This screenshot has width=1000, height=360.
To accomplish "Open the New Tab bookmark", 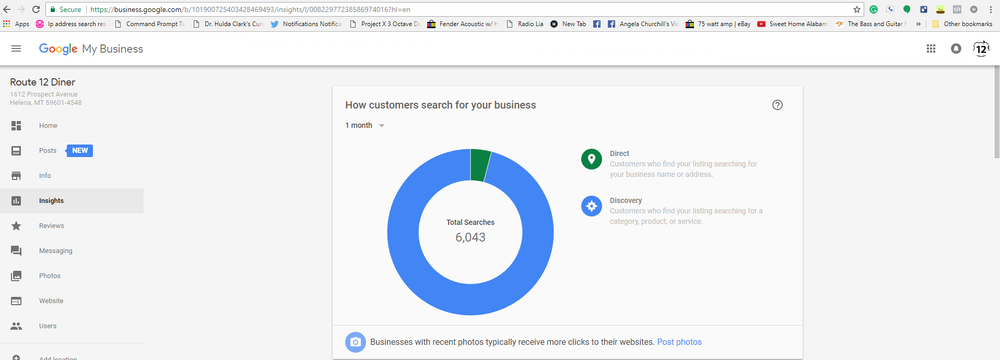I will 568,24.
